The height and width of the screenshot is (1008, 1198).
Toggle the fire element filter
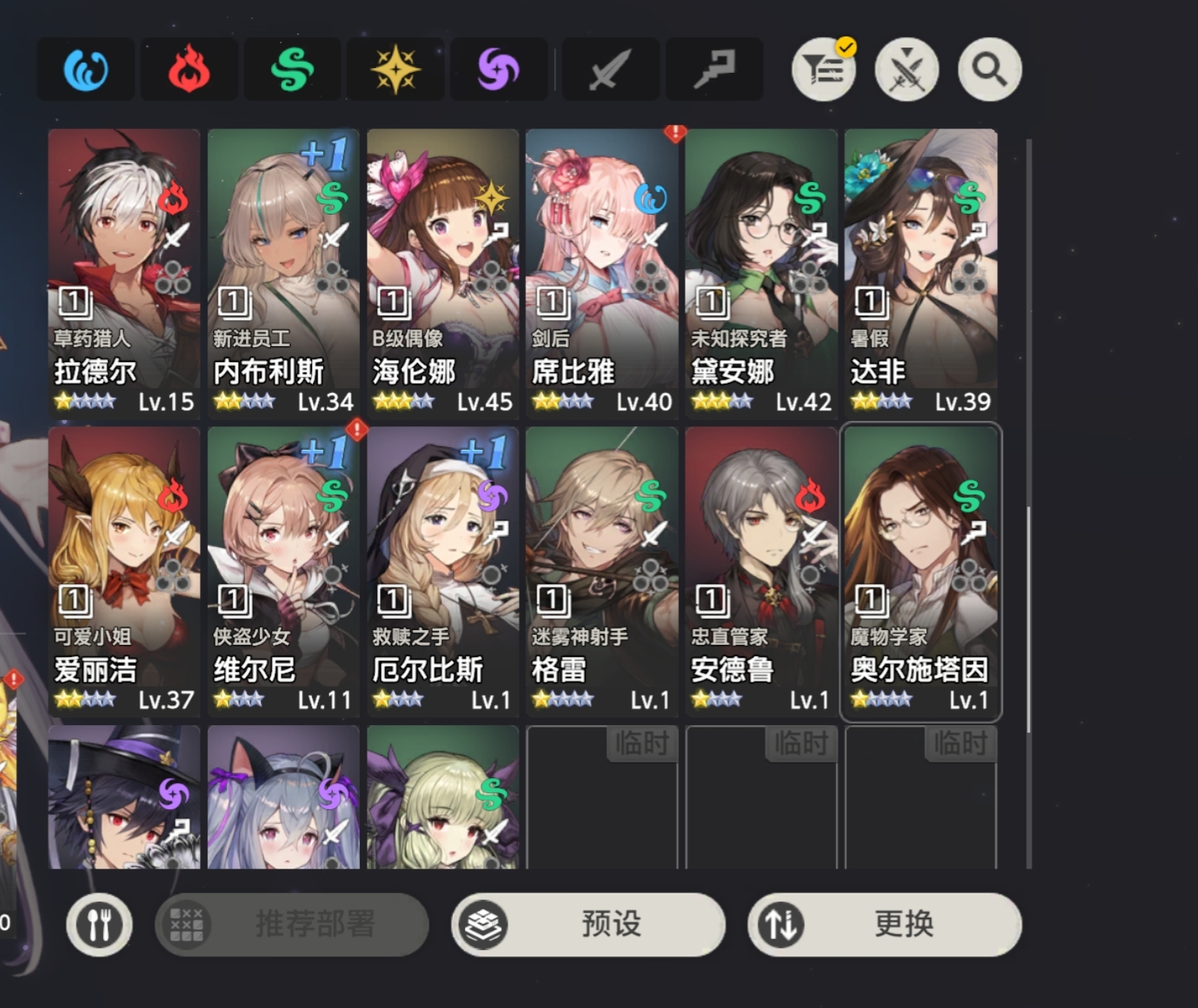click(189, 70)
